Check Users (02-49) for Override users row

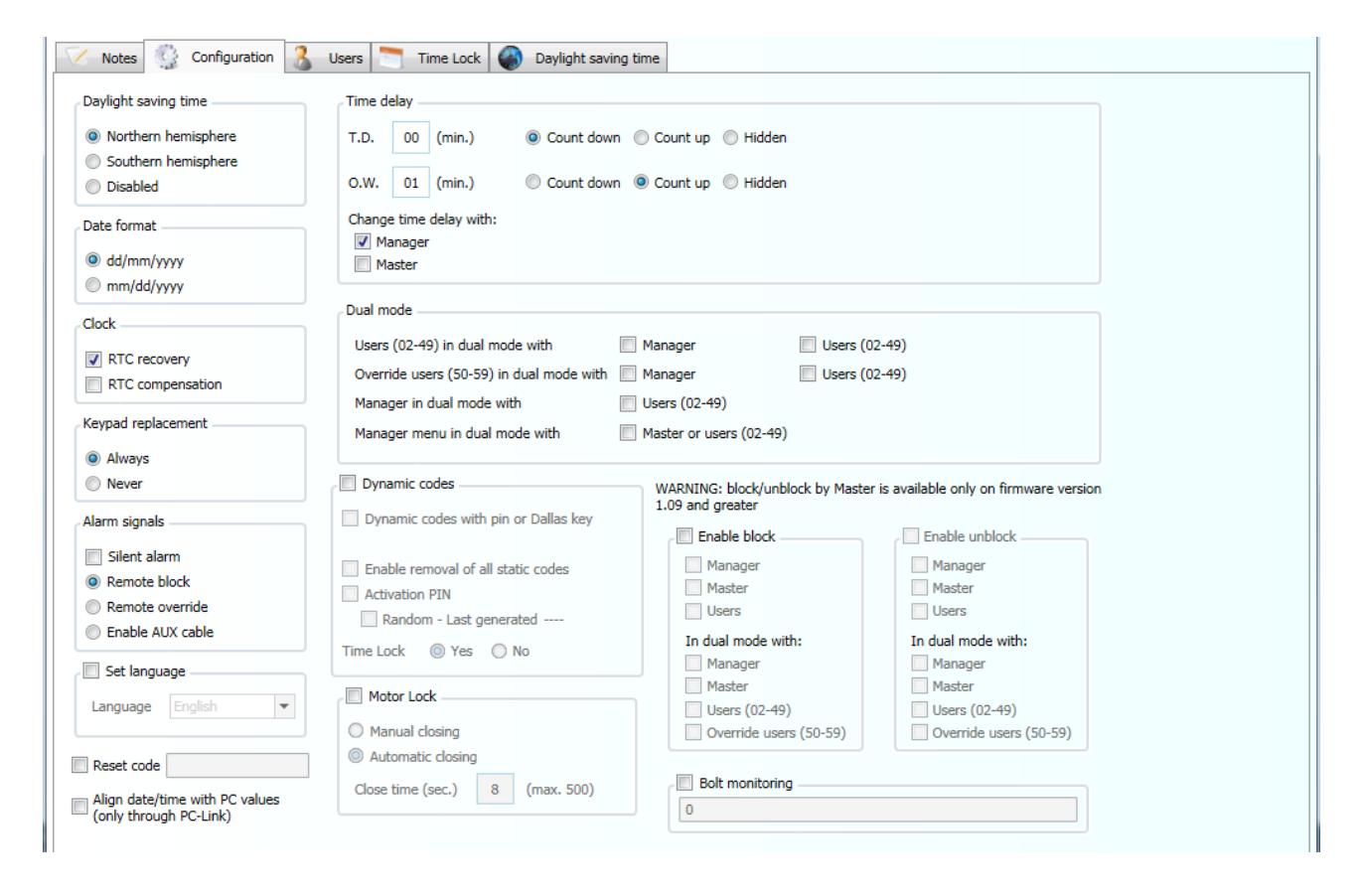pyautogui.click(x=808, y=374)
